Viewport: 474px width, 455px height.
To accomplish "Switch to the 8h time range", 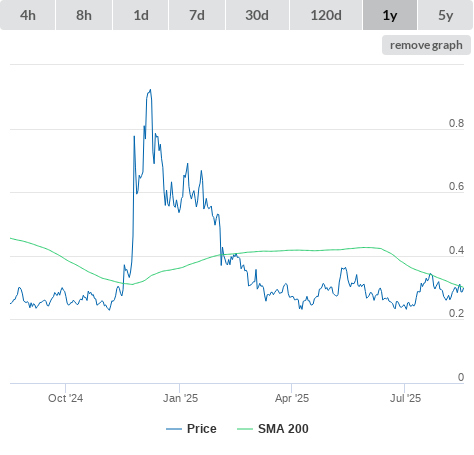I will pos(84,15).
